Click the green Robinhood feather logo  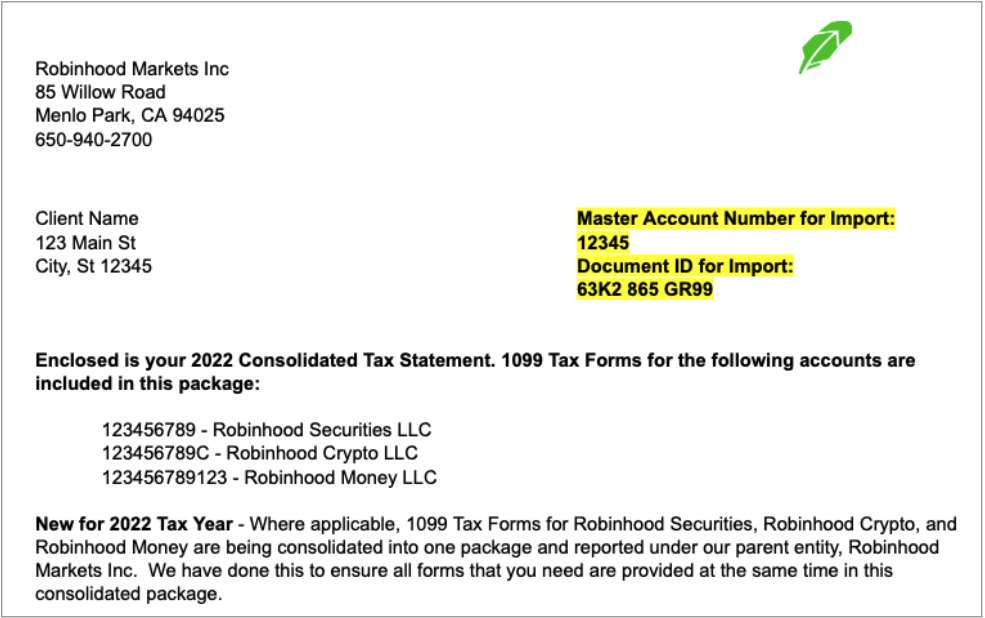tap(824, 46)
